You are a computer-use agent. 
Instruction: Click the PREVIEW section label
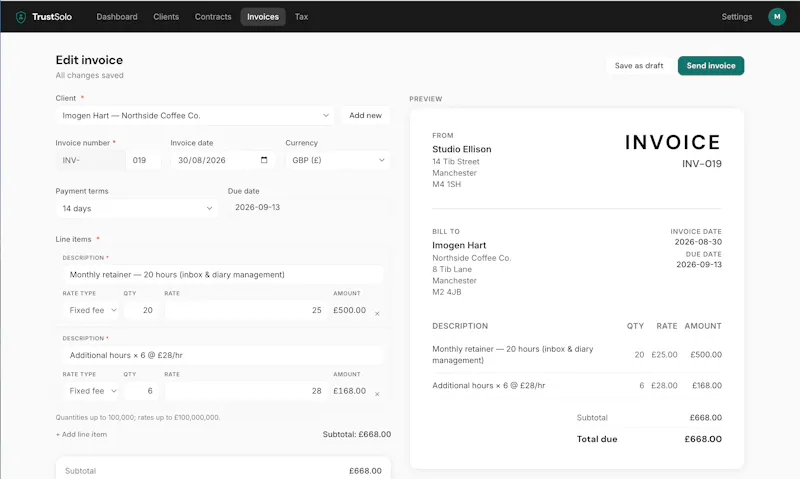[x=426, y=99]
